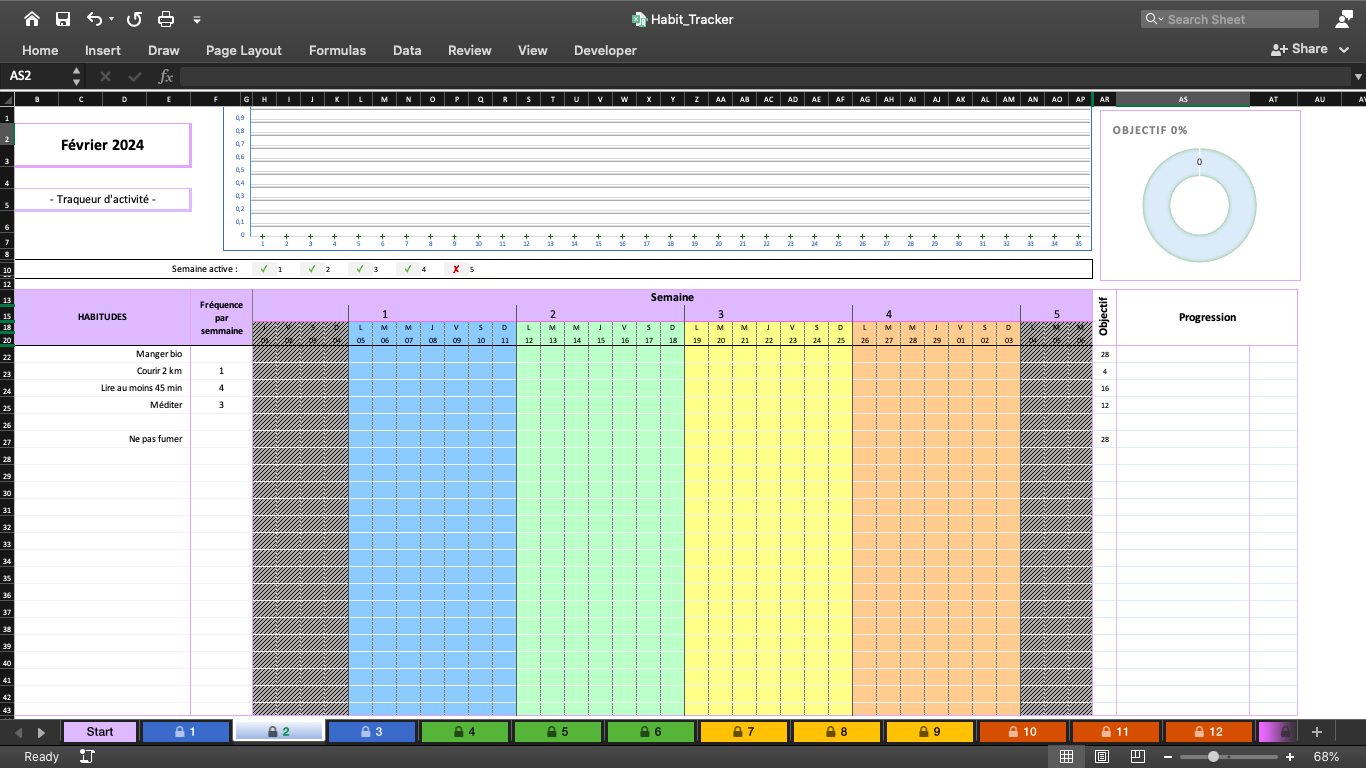Select the Start sheet tab
This screenshot has width=1366, height=768.
(x=99, y=731)
